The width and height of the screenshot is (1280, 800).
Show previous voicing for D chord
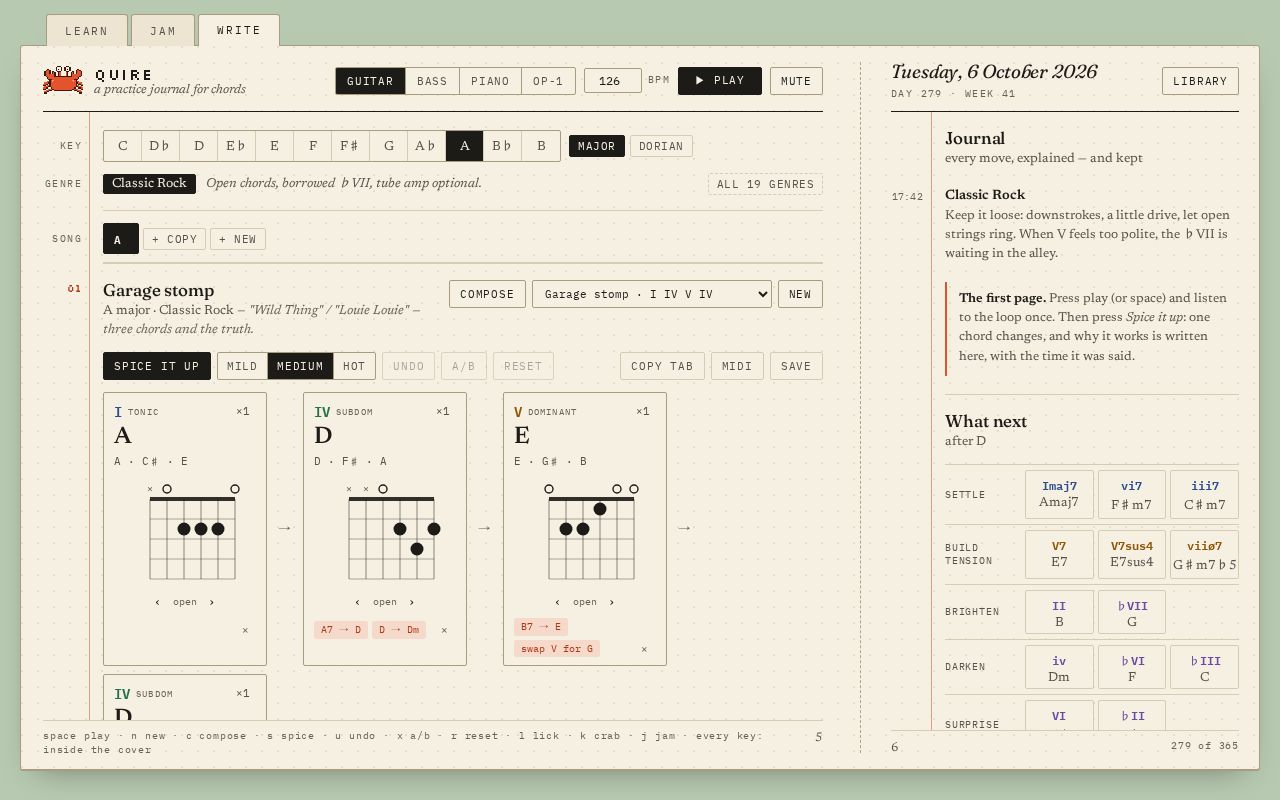(x=357, y=602)
